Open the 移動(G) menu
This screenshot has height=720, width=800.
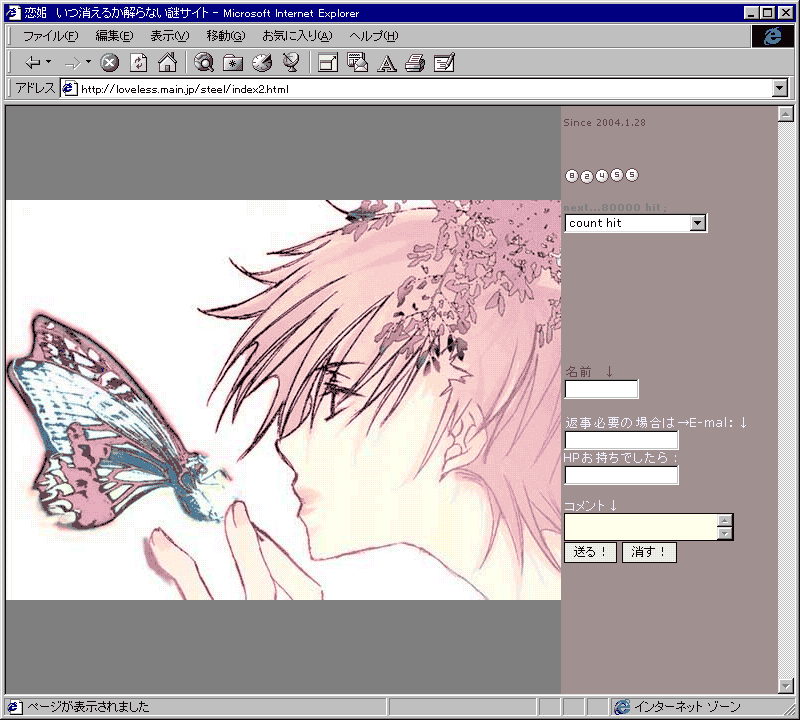coord(226,36)
